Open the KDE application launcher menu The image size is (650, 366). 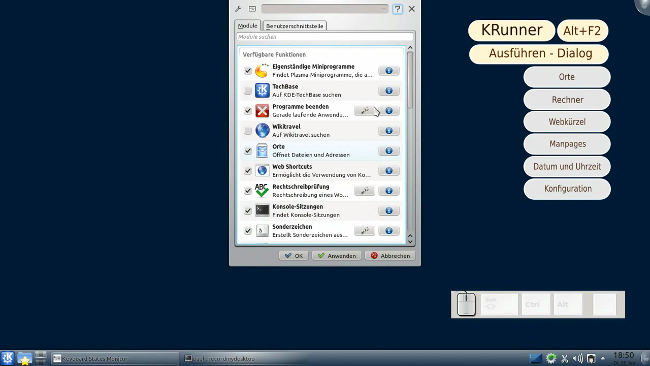[x=7, y=358]
